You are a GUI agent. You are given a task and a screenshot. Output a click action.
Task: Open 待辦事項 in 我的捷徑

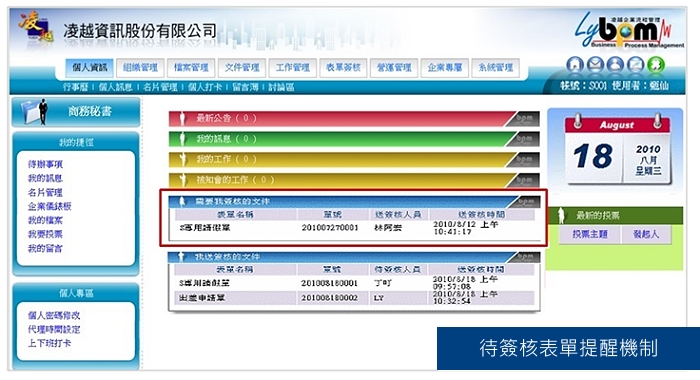click(x=45, y=164)
